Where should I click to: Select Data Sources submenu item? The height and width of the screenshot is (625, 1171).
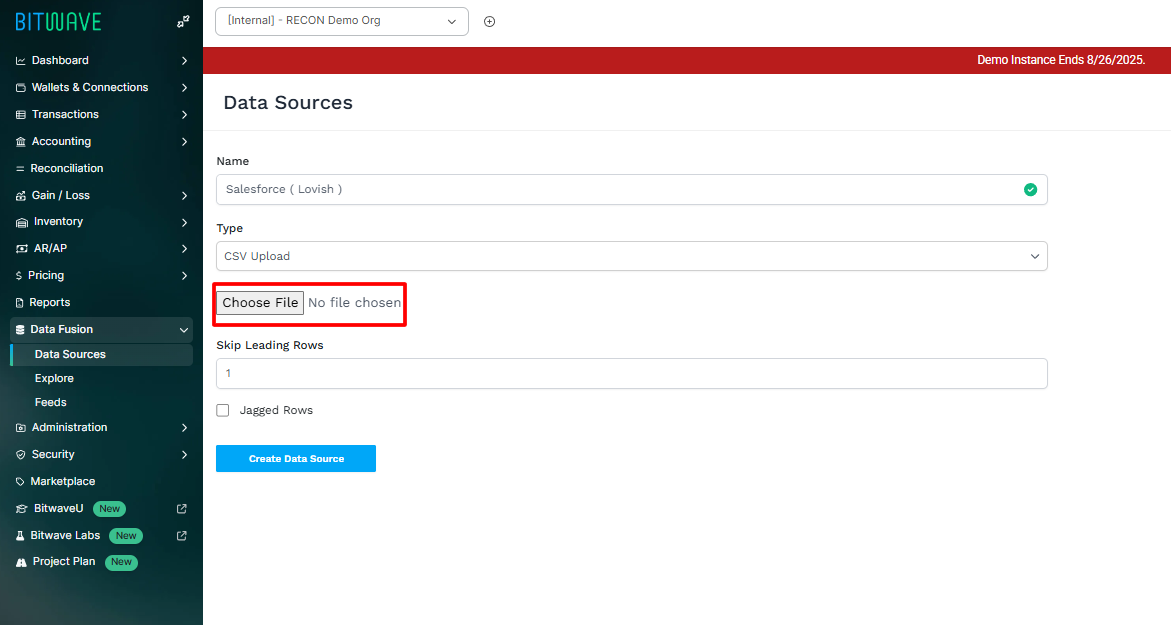point(102,355)
